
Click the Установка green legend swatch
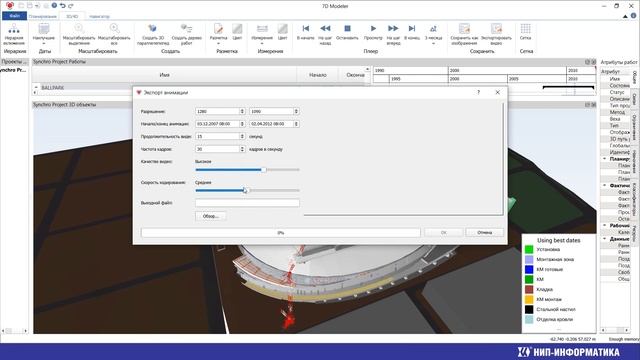pos(529,249)
